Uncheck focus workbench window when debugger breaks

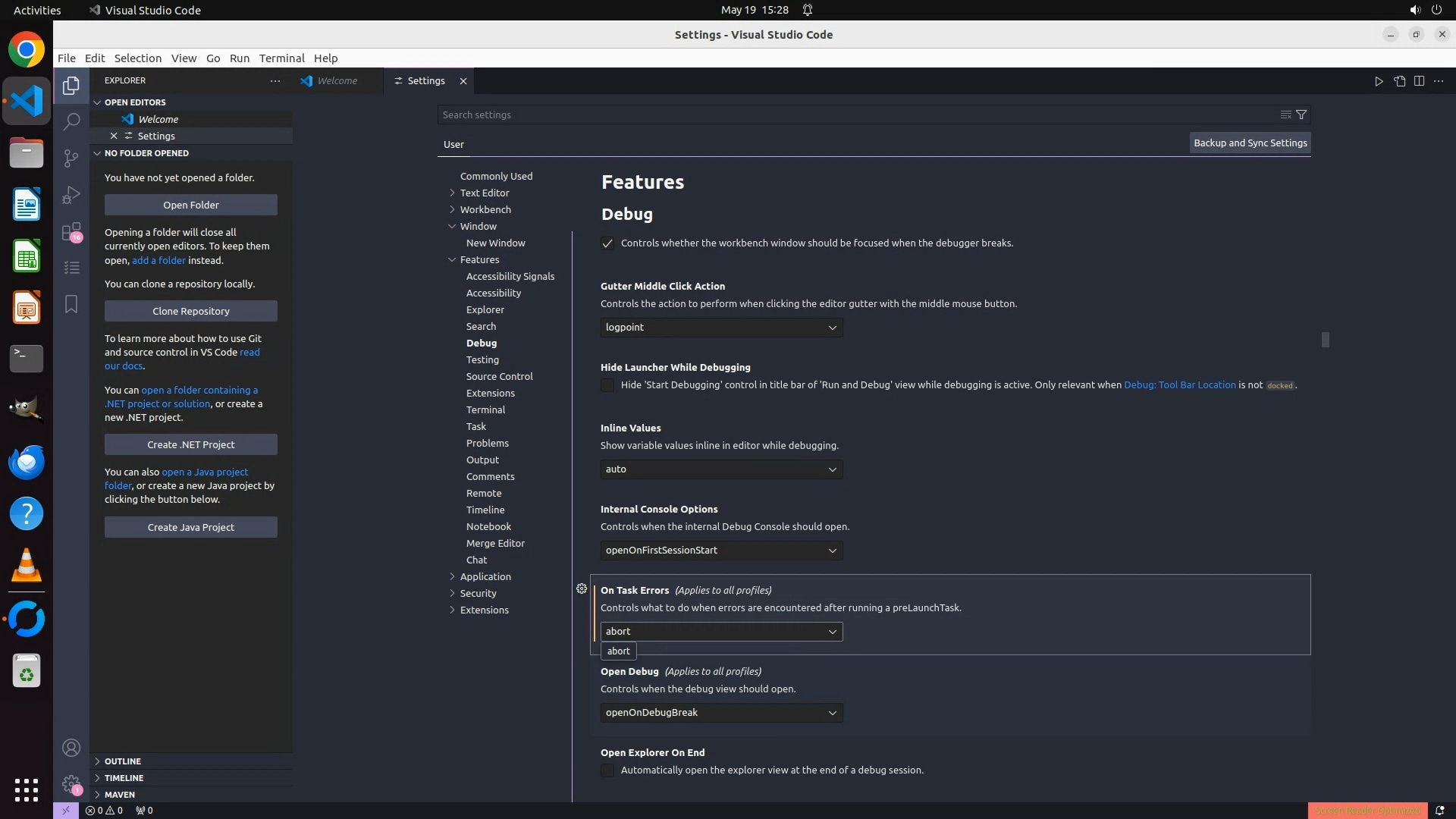[x=607, y=243]
